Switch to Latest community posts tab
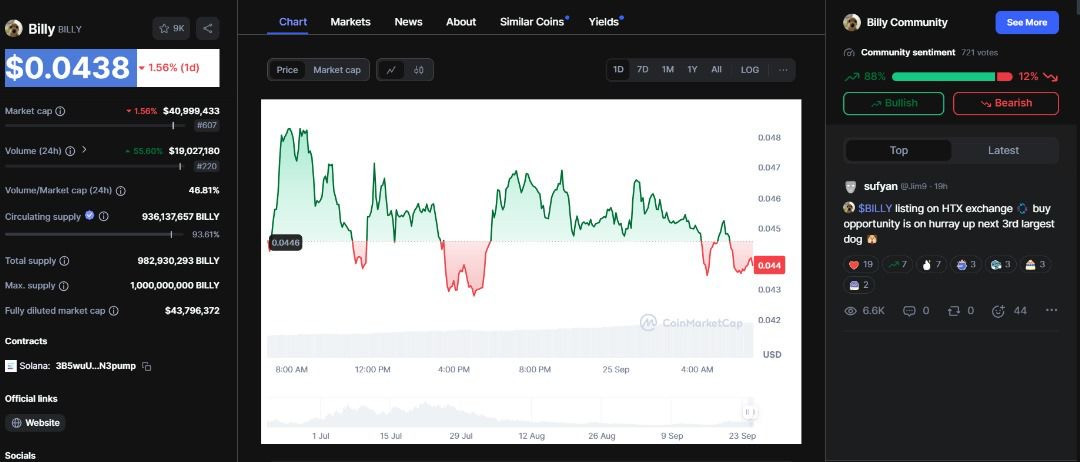The image size is (1080, 462). pyautogui.click(x=1003, y=150)
